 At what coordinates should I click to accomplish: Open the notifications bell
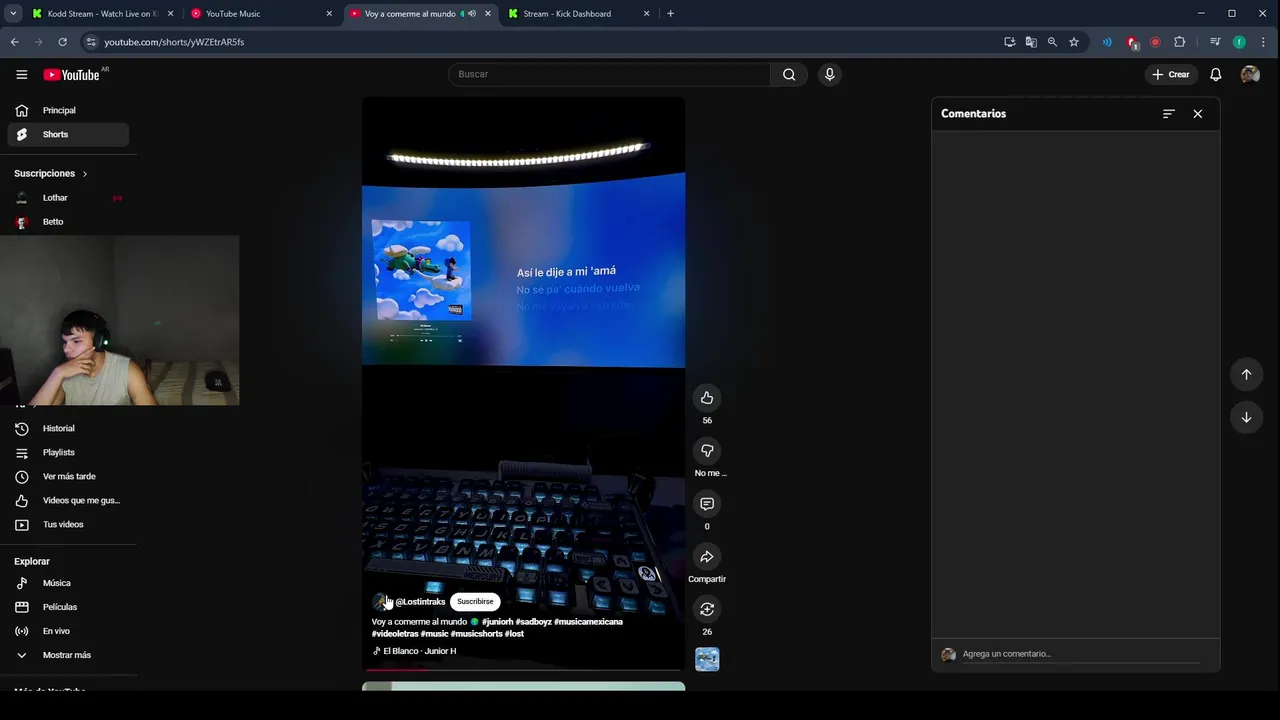(1216, 74)
